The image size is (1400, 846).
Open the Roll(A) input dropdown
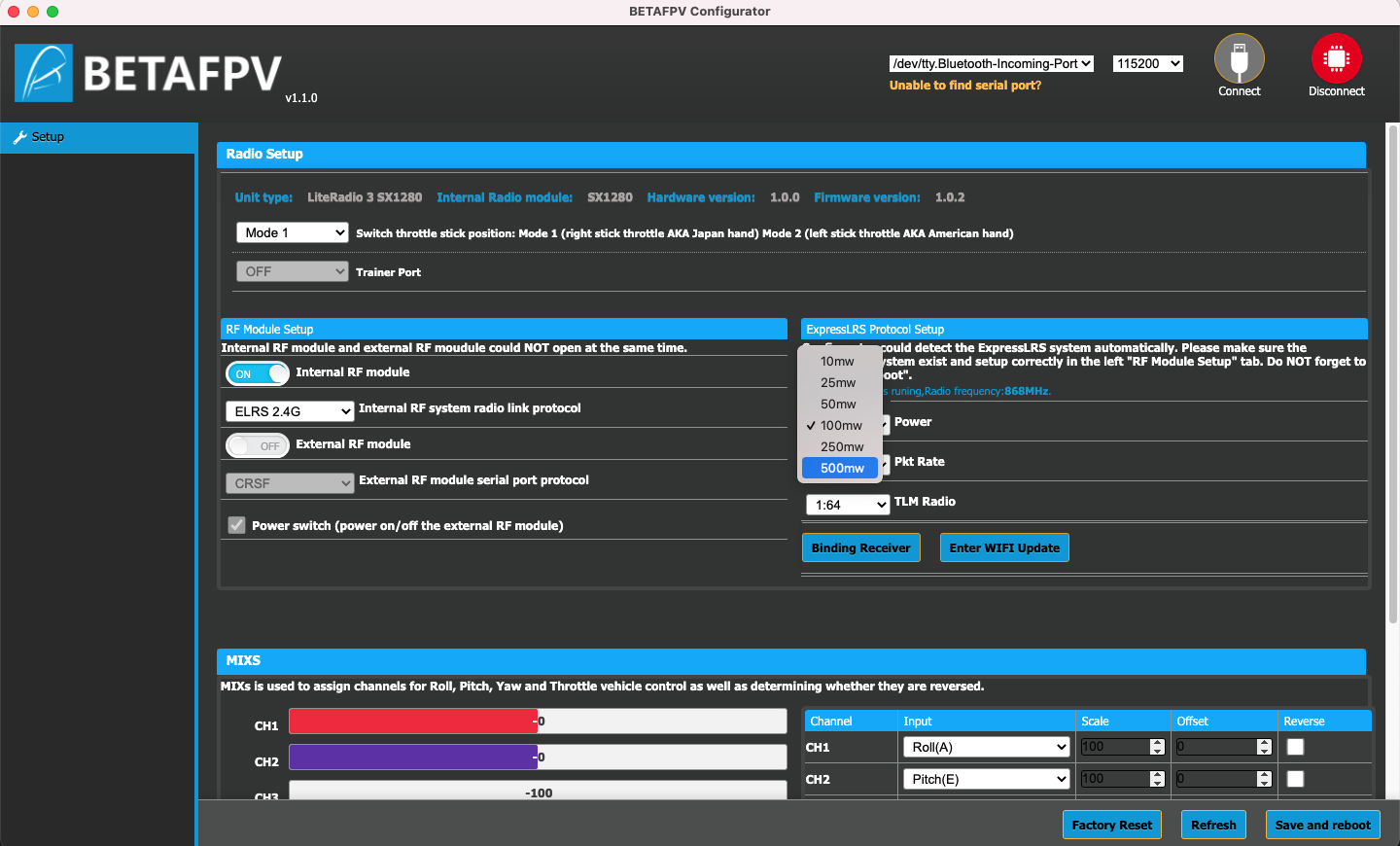(986, 747)
